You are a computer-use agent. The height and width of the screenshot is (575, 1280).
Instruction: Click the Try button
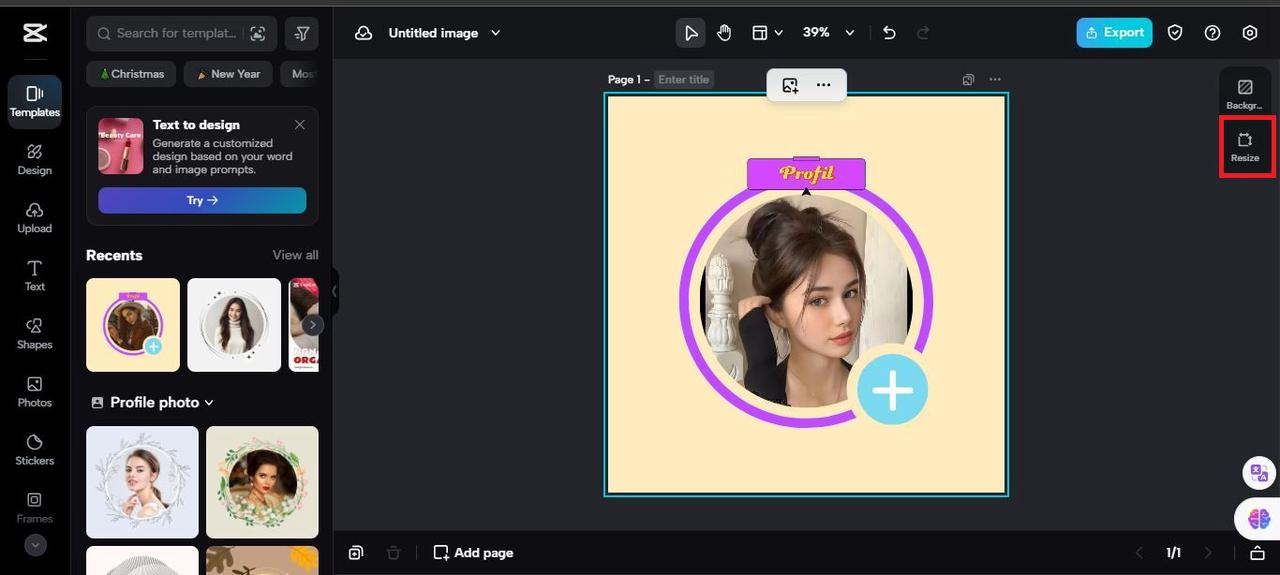coord(202,200)
